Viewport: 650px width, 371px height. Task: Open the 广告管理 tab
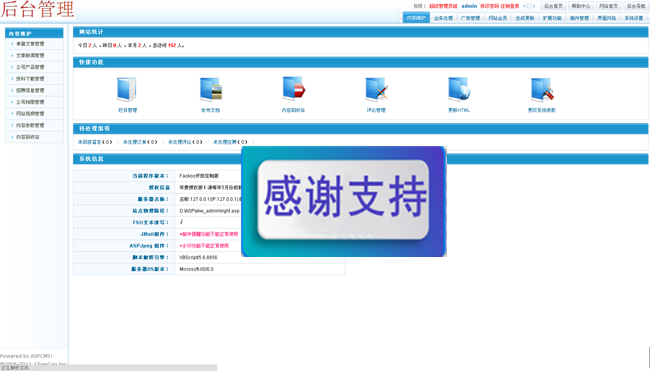click(471, 18)
